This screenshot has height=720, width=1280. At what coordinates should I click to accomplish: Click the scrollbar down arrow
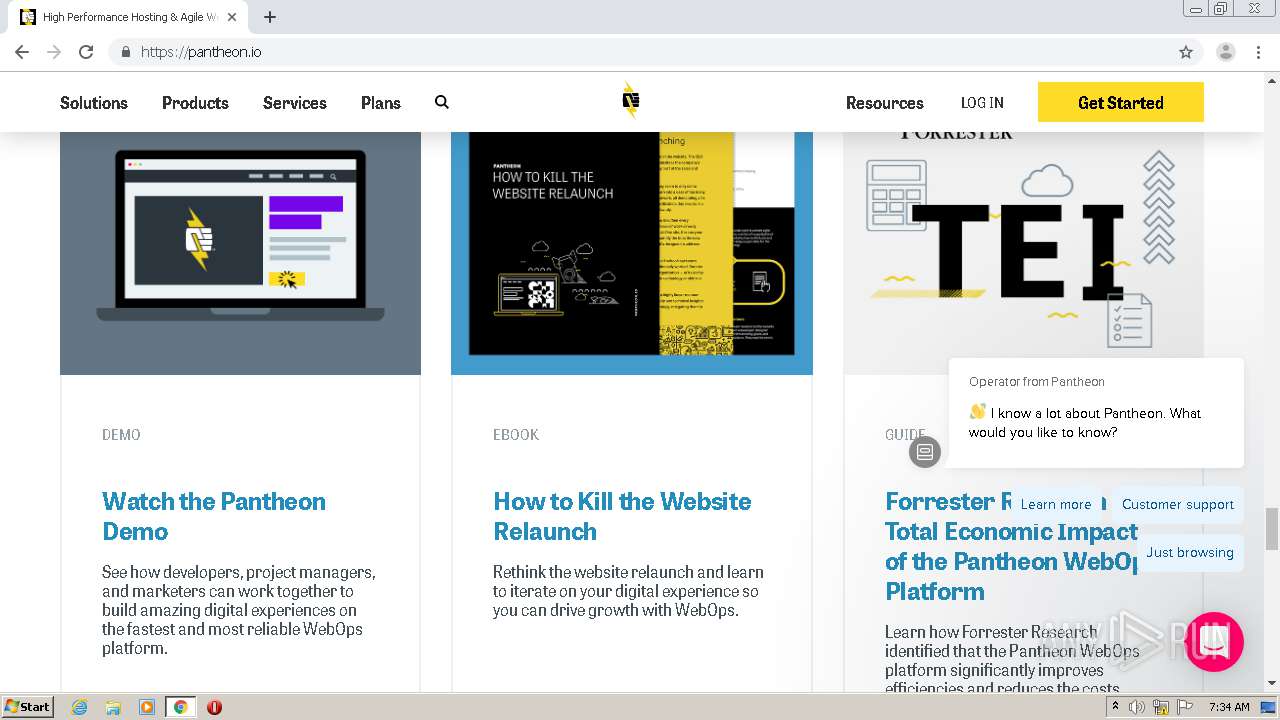(x=1272, y=684)
